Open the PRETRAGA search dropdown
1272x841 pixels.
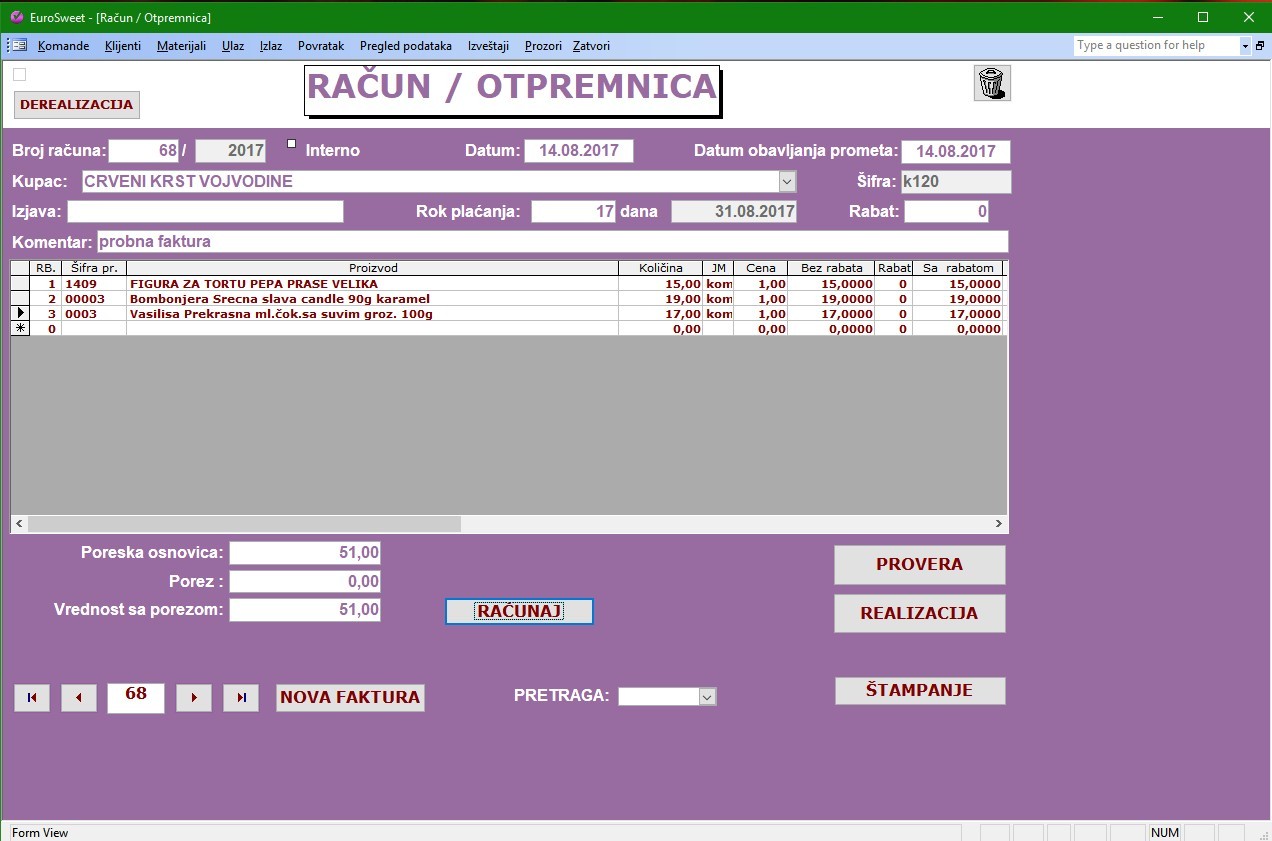[708, 697]
